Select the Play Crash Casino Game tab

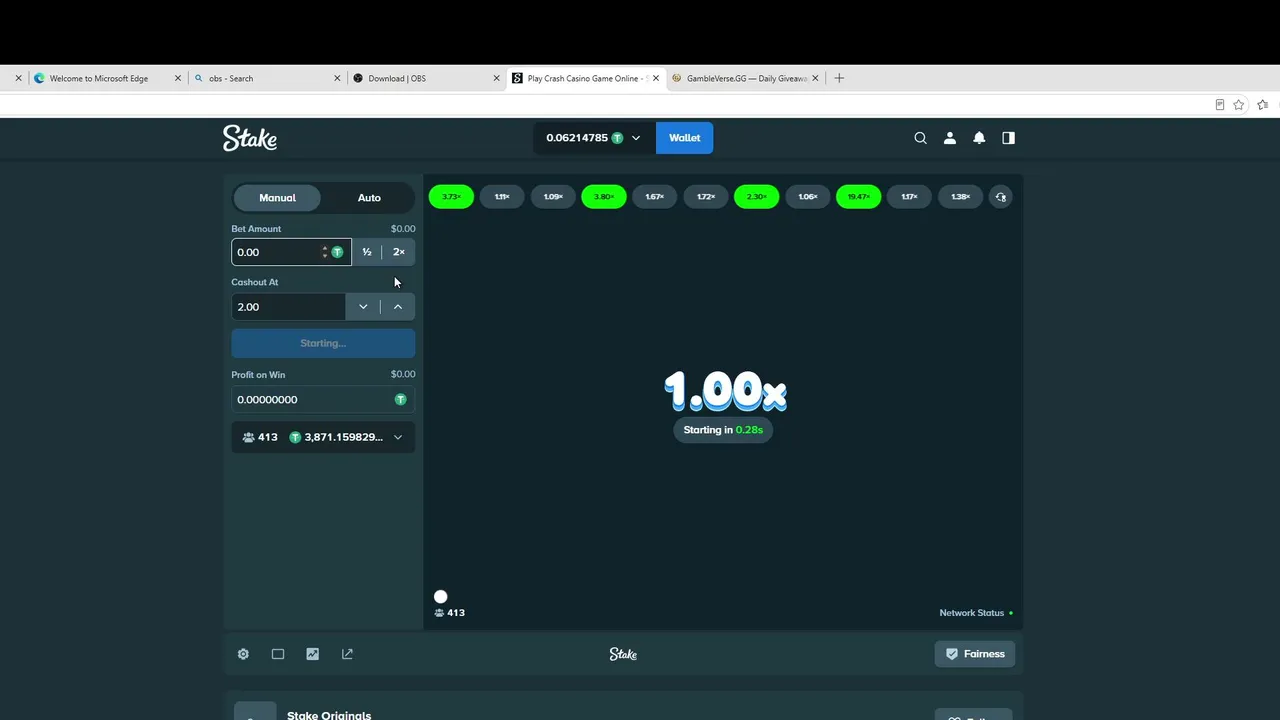point(583,78)
